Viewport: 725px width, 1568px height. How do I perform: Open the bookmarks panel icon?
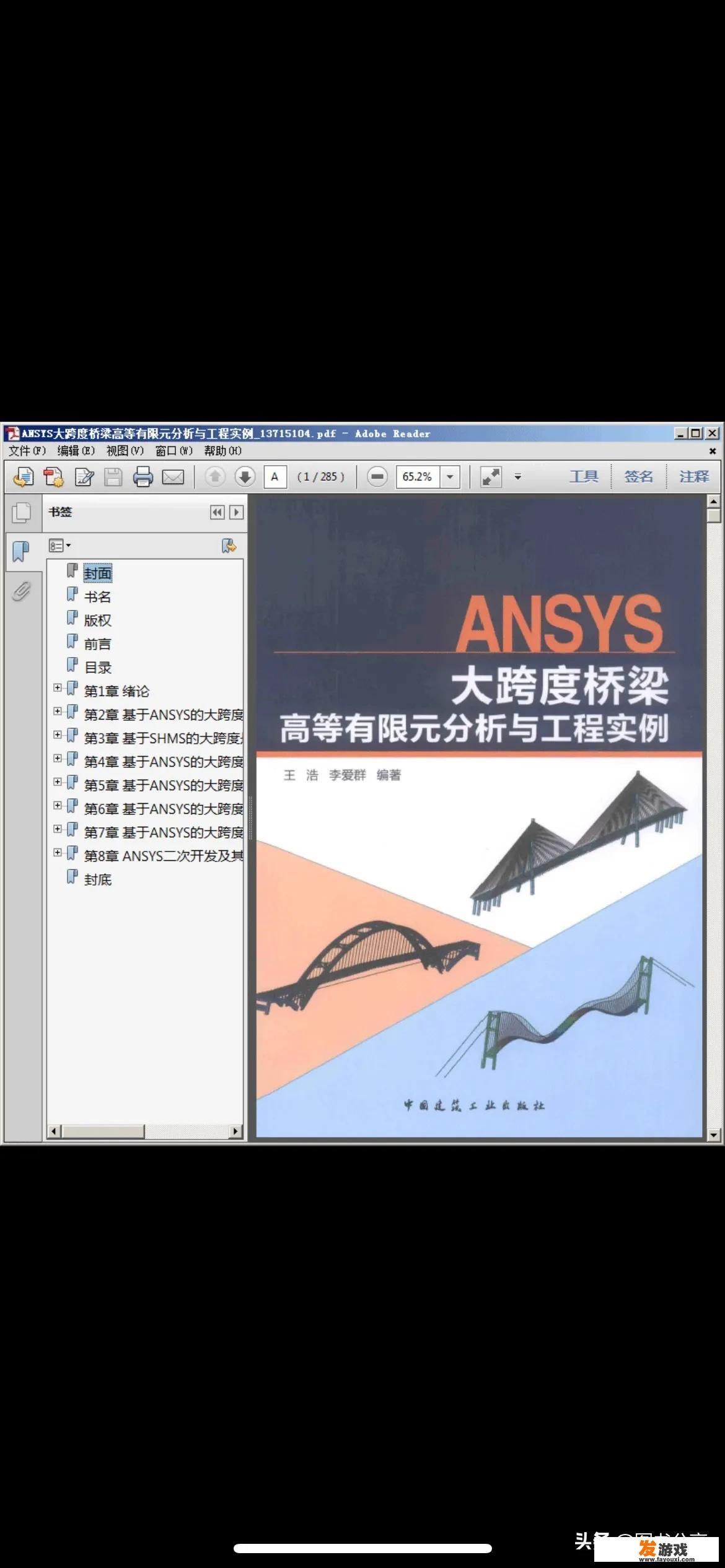[x=22, y=551]
